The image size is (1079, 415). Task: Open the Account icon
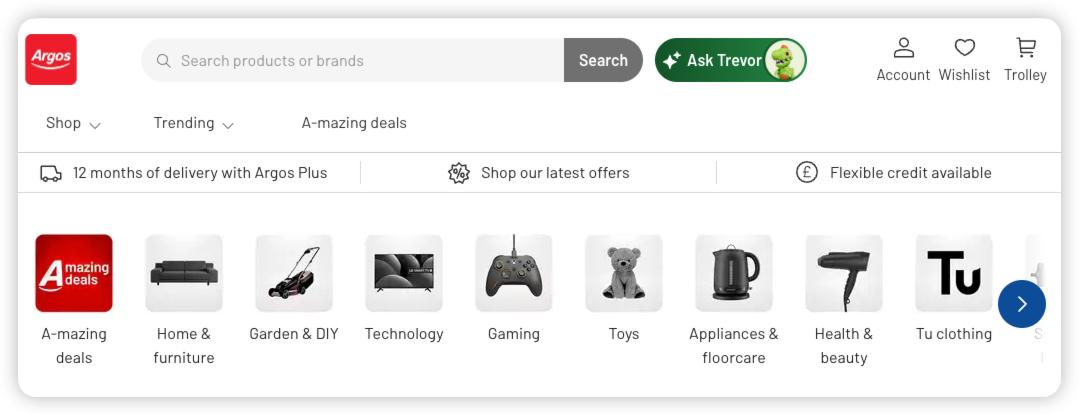click(x=903, y=48)
